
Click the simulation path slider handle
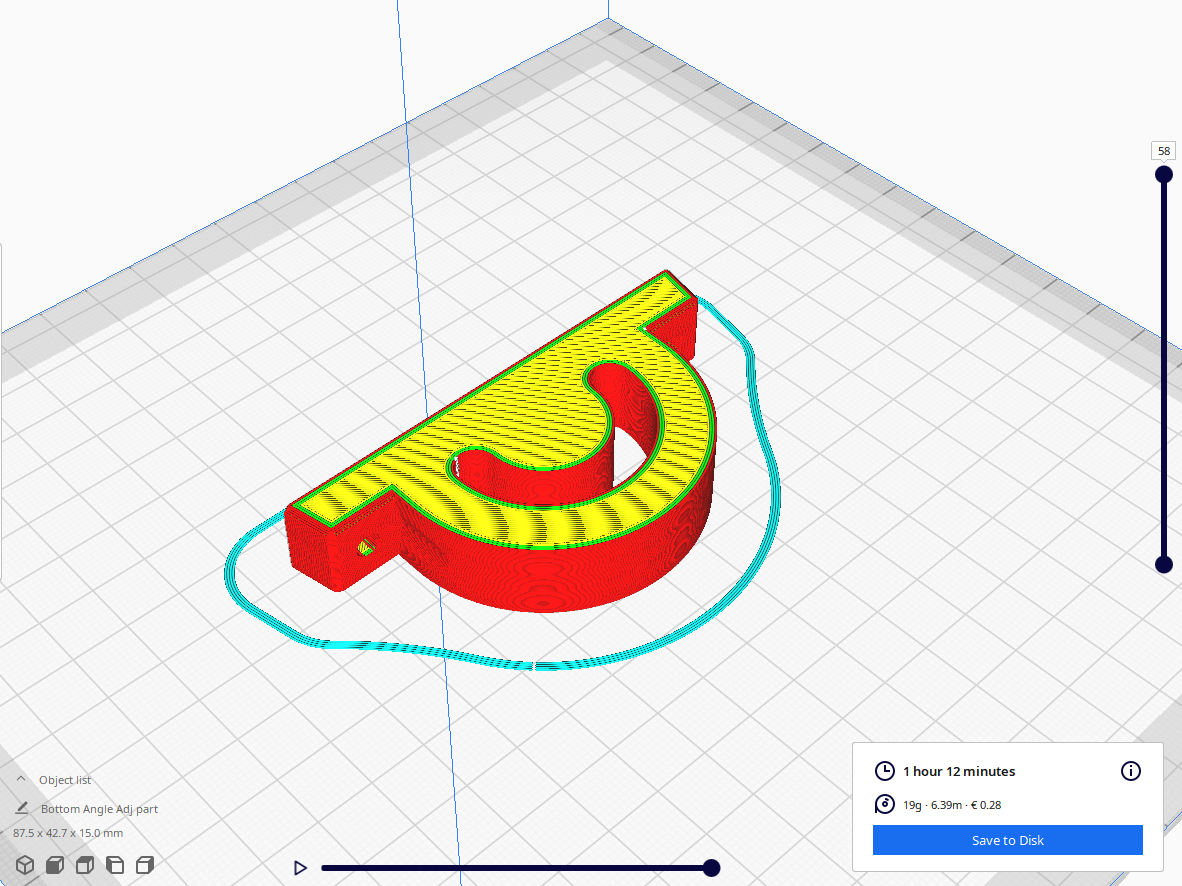pyautogui.click(x=711, y=868)
